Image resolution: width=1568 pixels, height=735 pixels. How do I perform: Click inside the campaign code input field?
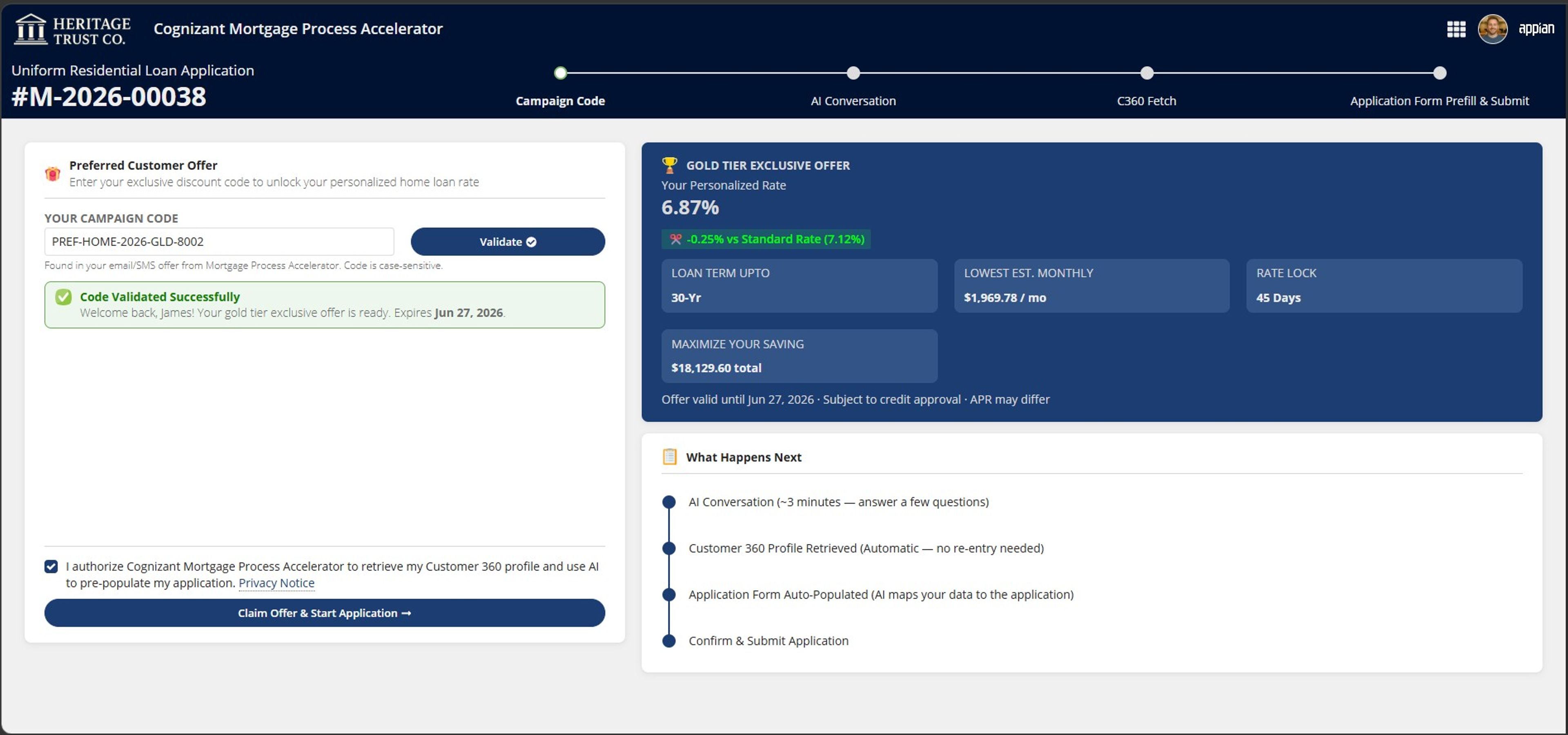point(219,242)
